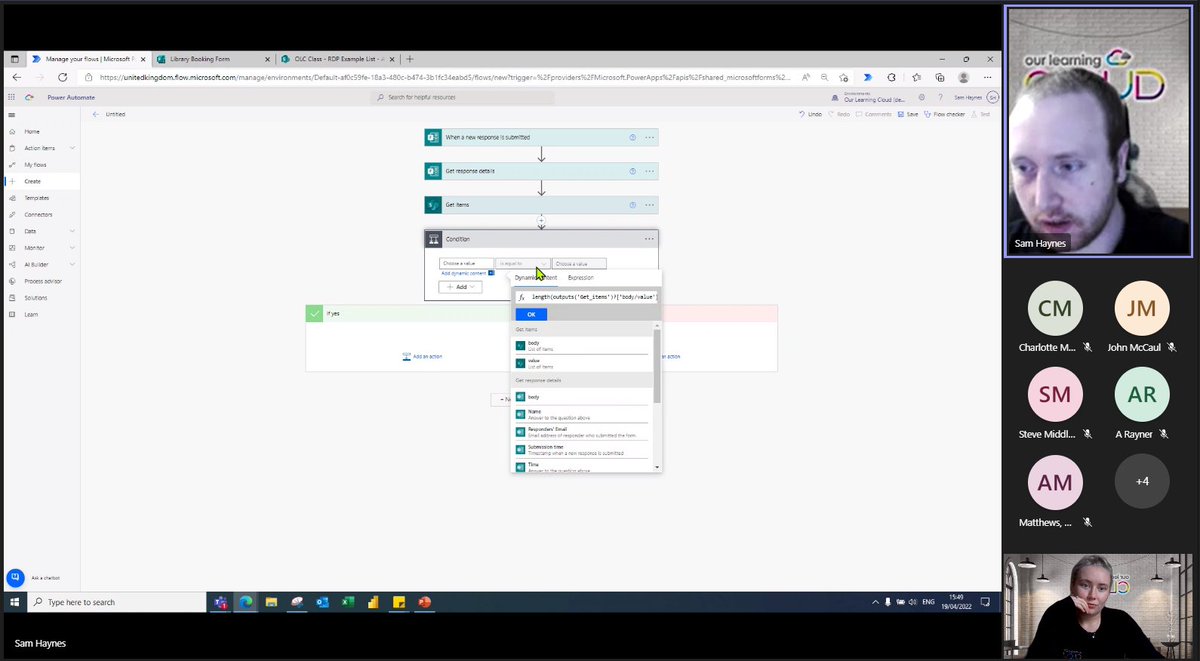Viewport: 1200px width, 661px height.
Task: Open the Flow checker
Action: click(x=945, y=114)
